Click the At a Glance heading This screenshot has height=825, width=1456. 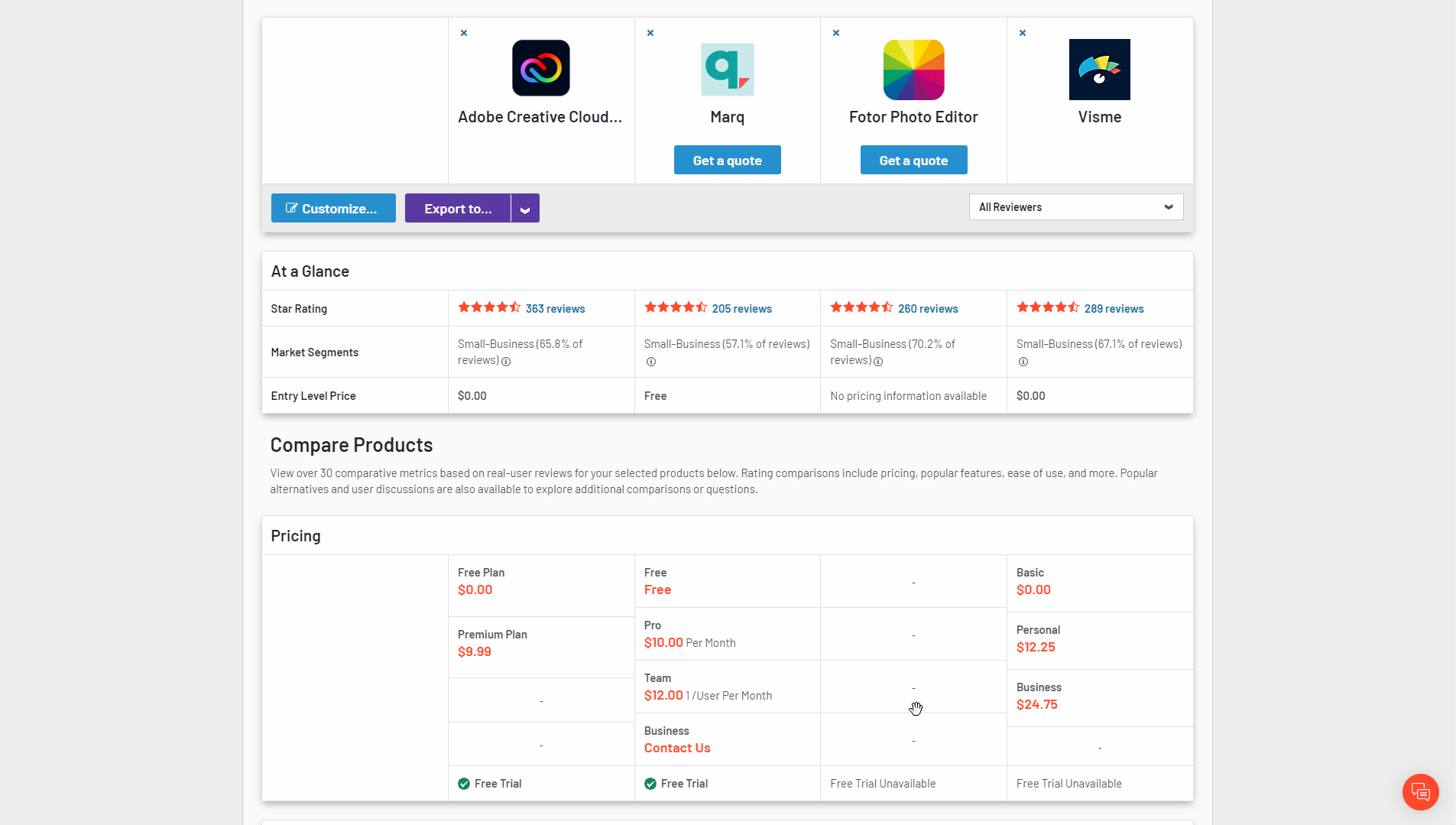[310, 271]
